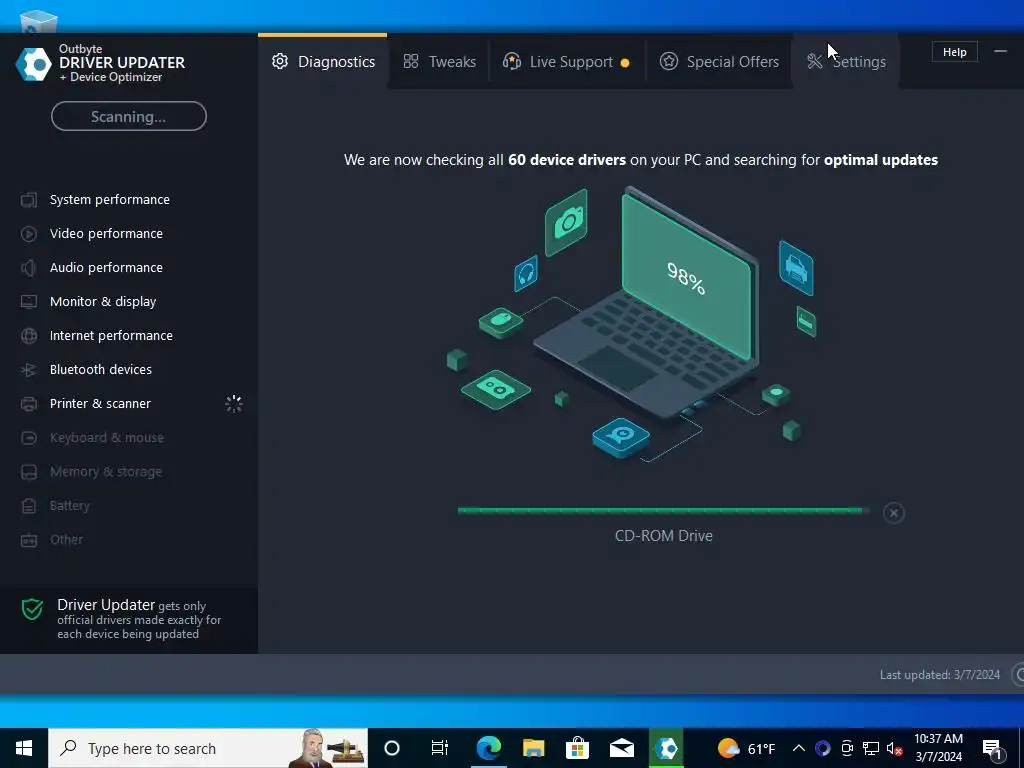The width and height of the screenshot is (1024, 768).
Task: Open the Live Support tab
Action: (567, 61)
